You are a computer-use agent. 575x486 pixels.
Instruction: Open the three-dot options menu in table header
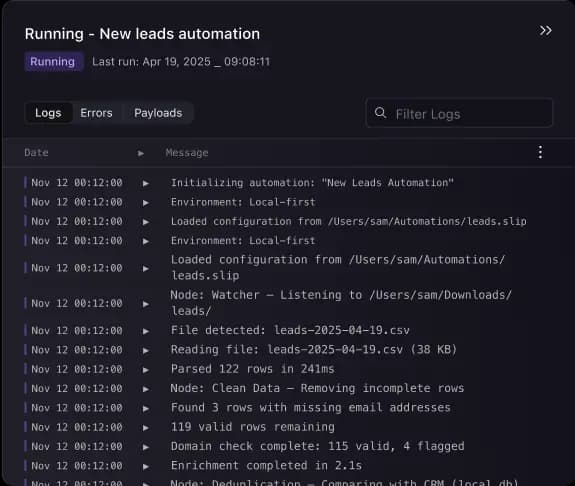(x=540, y=152)
